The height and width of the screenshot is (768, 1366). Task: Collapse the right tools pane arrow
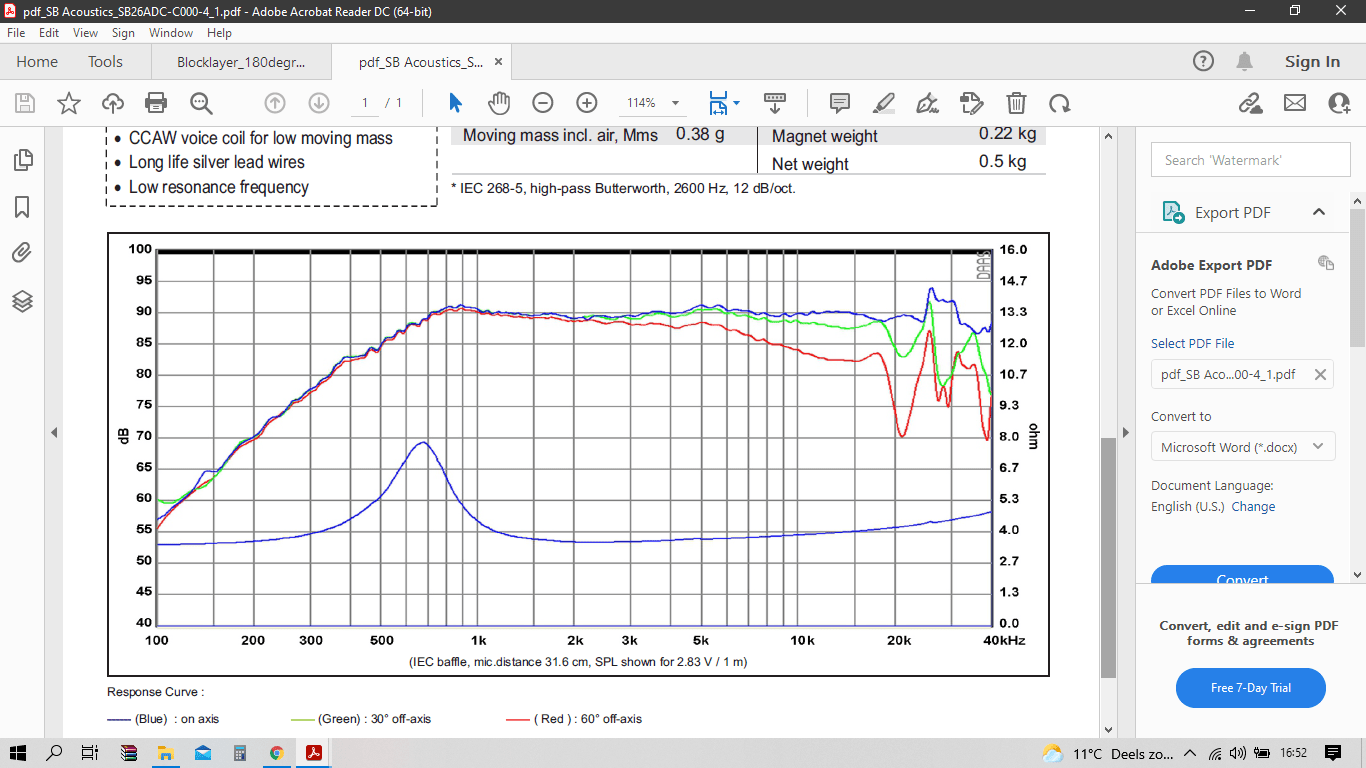1126,433
